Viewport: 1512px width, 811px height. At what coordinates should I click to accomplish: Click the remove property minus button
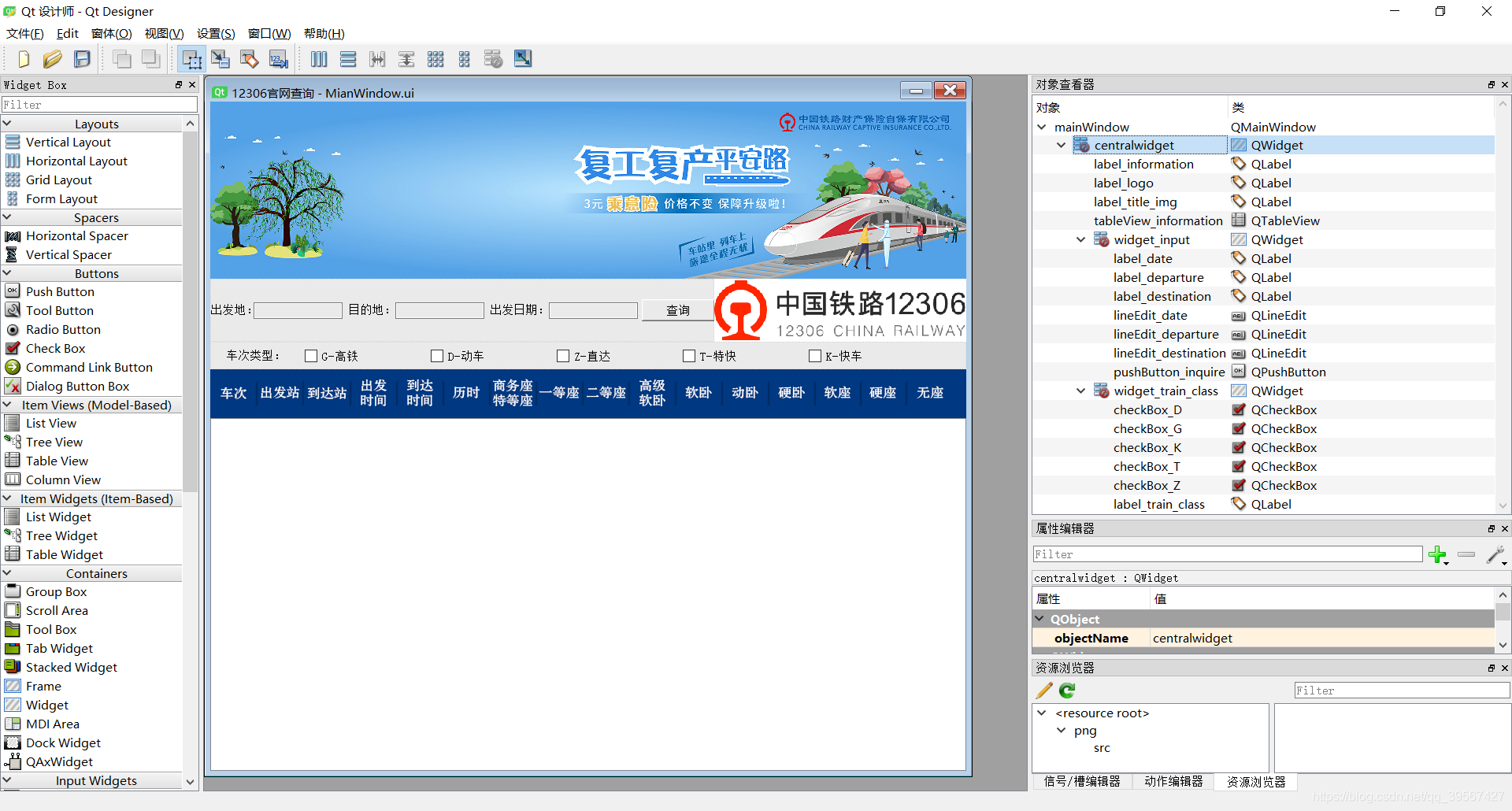pyautogui.click(x=1466, y=555)
